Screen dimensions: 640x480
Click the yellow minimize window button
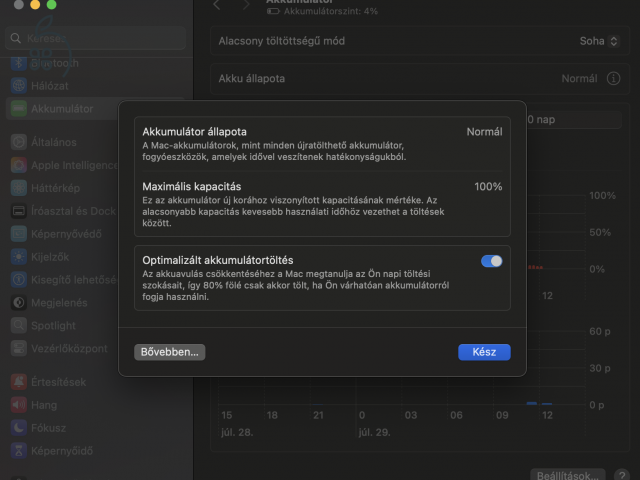(35, 4)
